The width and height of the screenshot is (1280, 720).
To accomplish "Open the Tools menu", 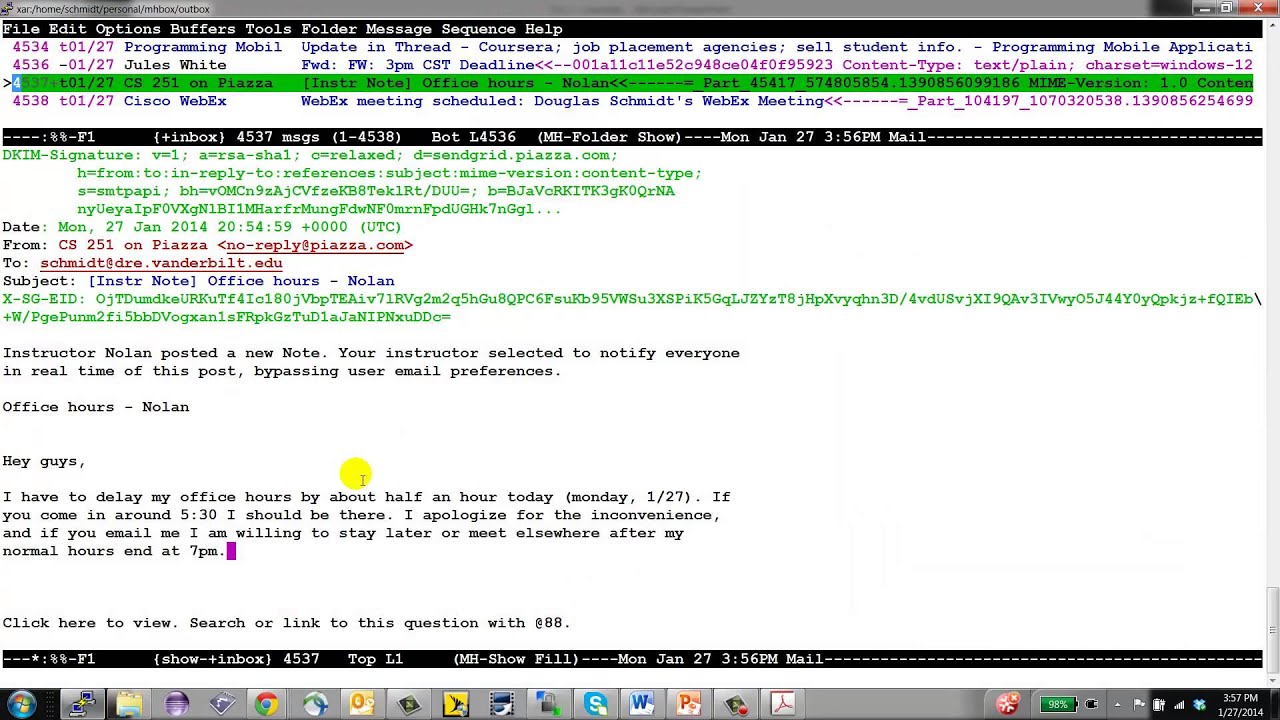I will 268,29.
